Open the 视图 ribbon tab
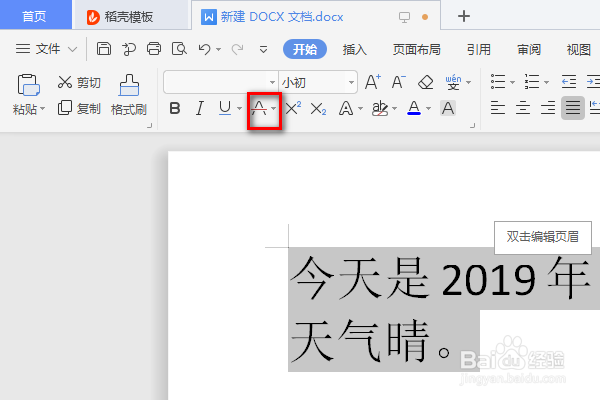This screenshot has height=400, width=600. point(579,49)
